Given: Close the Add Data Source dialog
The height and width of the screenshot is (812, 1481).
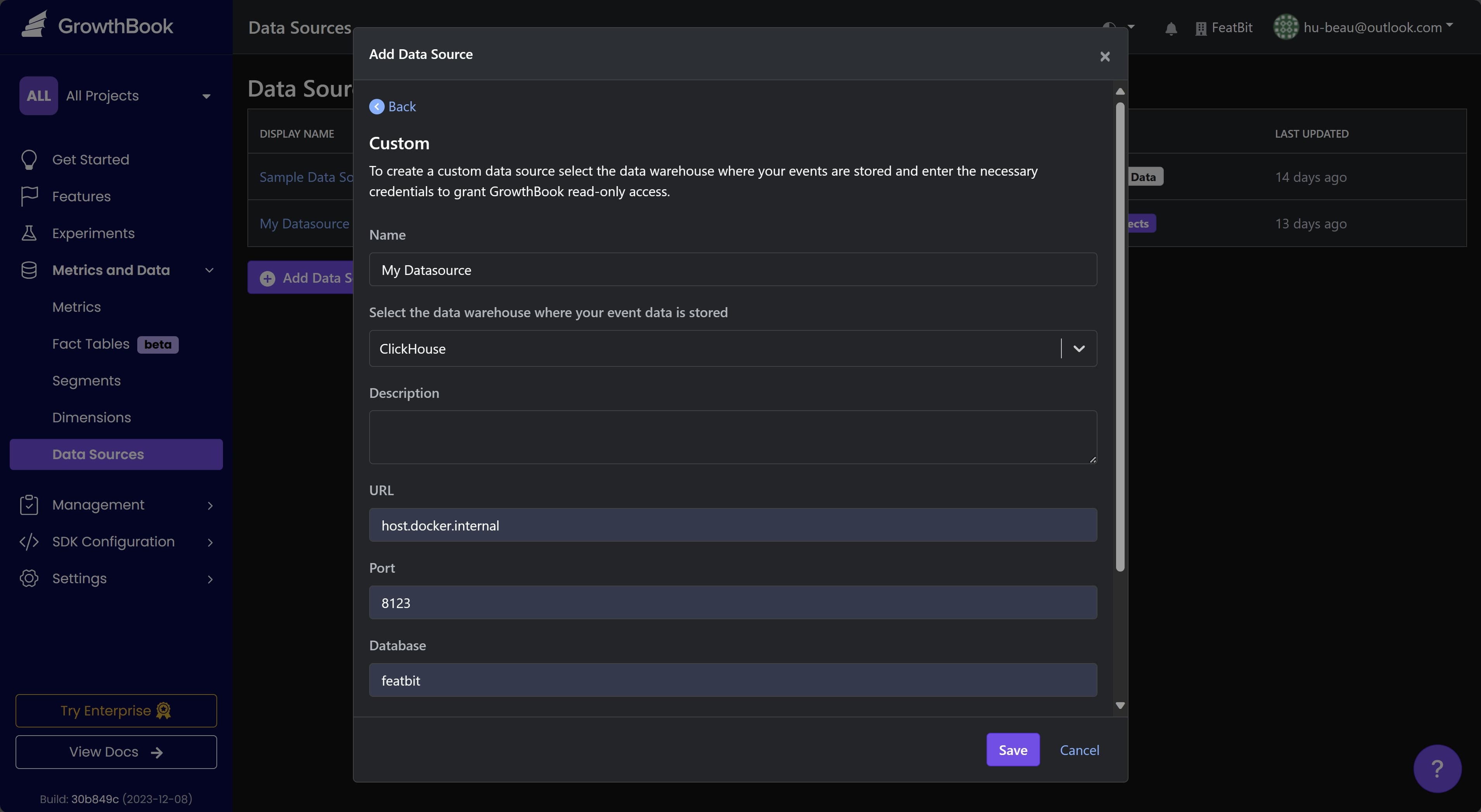Looking at the screenshot, I should tap(1104, 56).
